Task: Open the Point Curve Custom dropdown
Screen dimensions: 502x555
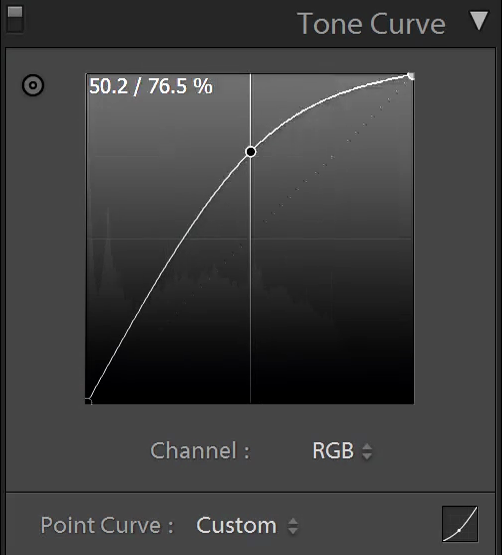Action: (247, 526)
